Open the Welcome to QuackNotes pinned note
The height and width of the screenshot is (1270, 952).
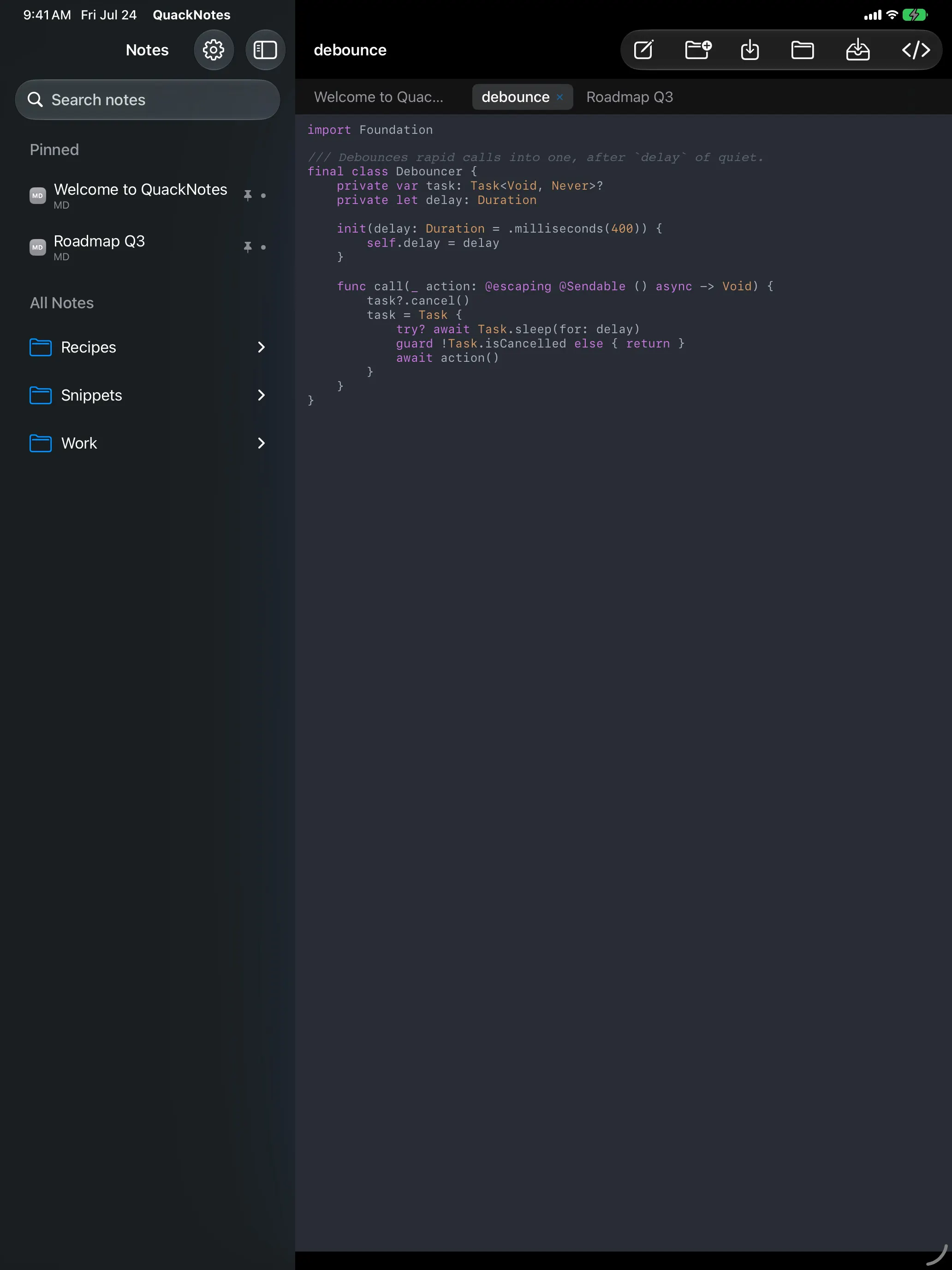pos(148,195)
